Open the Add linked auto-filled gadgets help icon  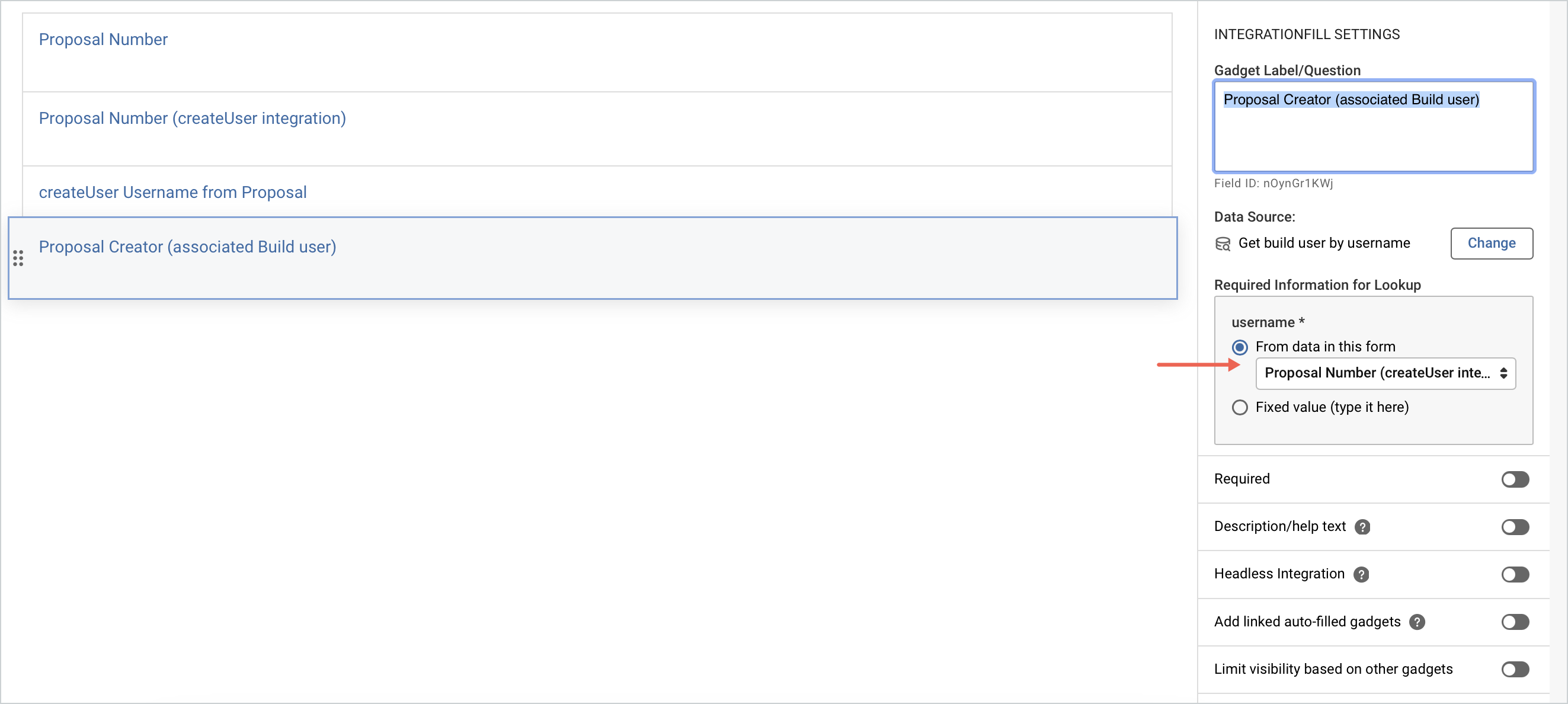(x=1417, y=622)
